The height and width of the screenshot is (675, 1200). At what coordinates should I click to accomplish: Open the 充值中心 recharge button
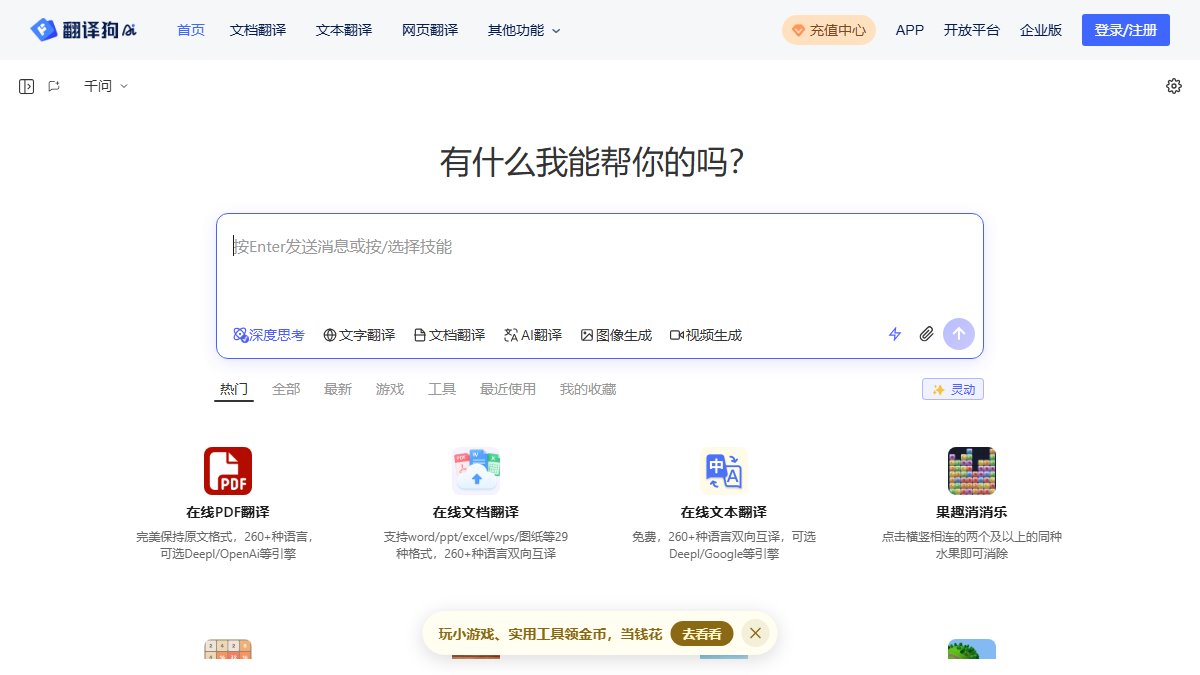tap(829, 30)
